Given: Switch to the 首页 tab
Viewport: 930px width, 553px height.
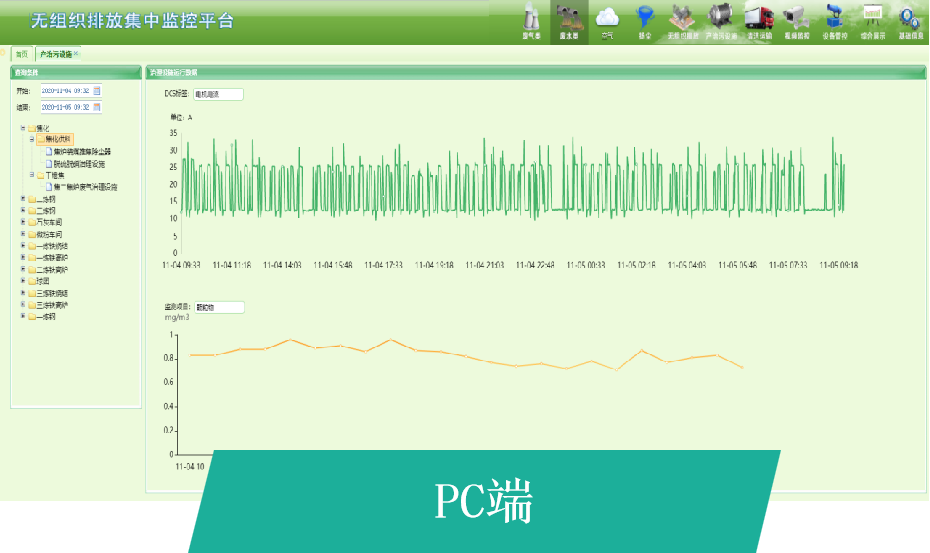Looking at the screenshot, I should [x=21, y=54].
